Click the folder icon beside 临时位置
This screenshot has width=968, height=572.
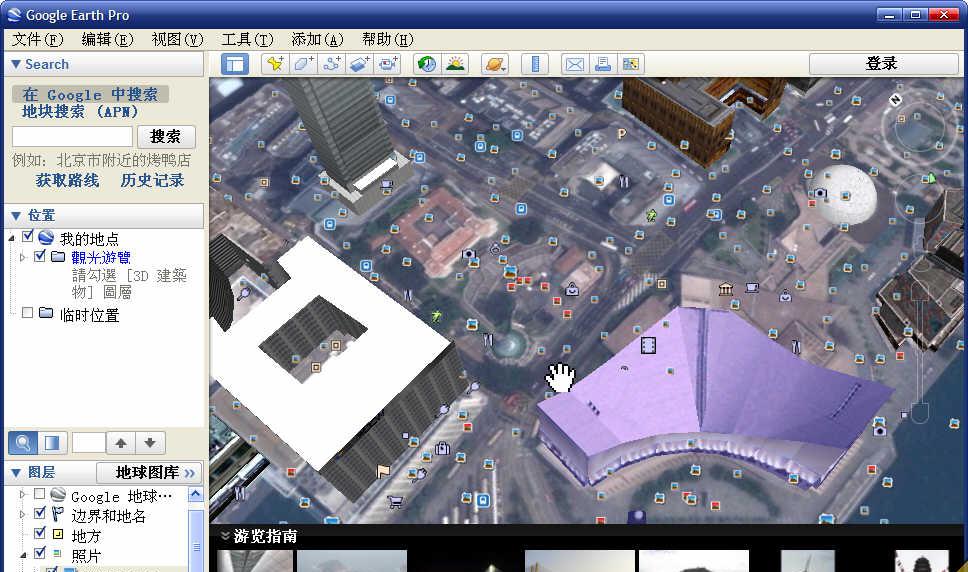tap(46, 313)
